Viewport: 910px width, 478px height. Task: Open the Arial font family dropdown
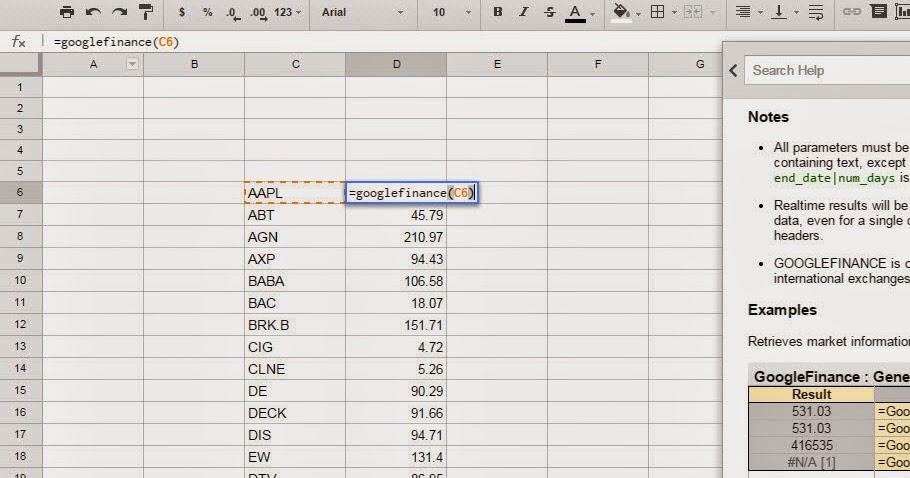coord(363,12)
